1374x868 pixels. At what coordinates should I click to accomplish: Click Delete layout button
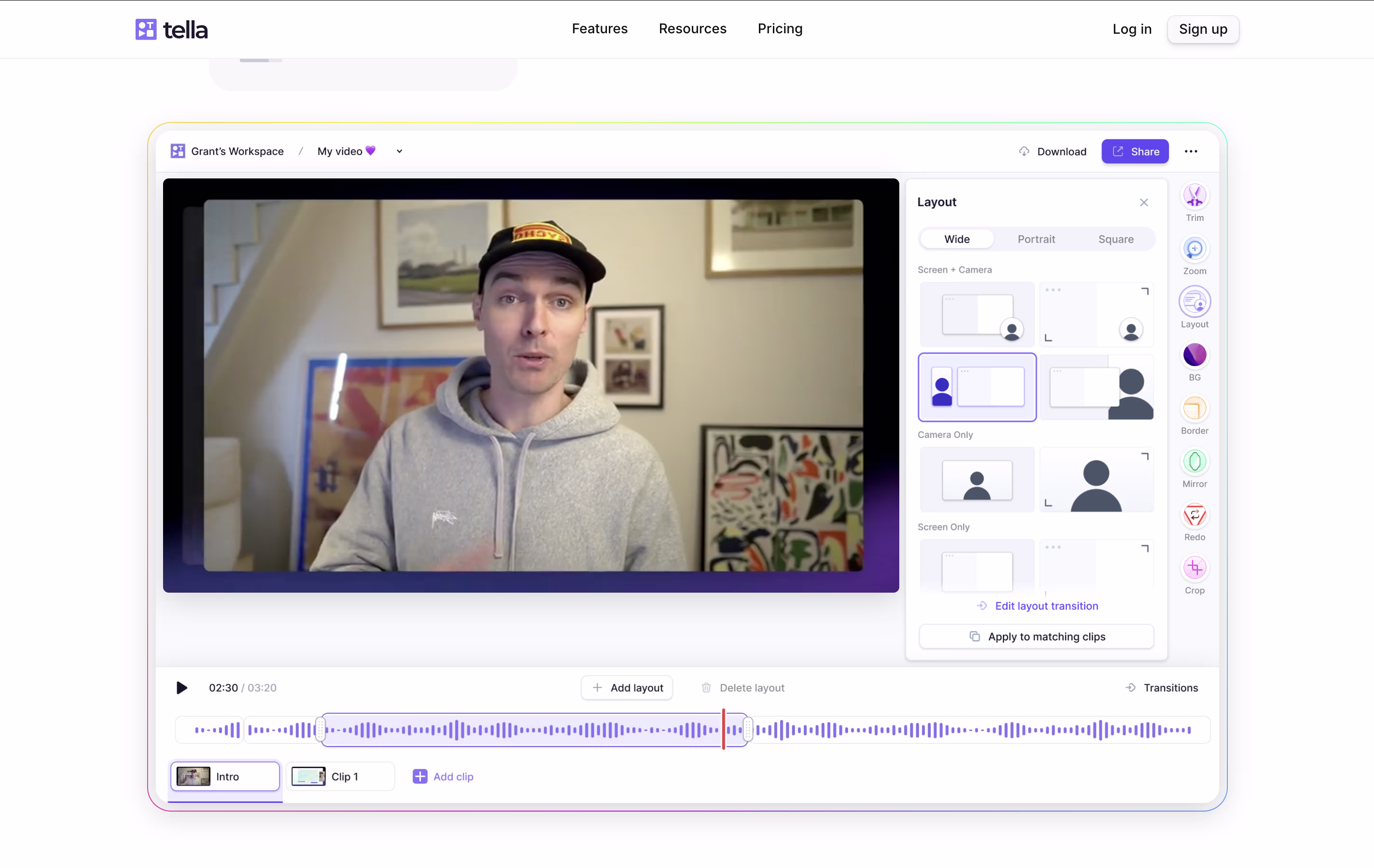click(742, 688)
